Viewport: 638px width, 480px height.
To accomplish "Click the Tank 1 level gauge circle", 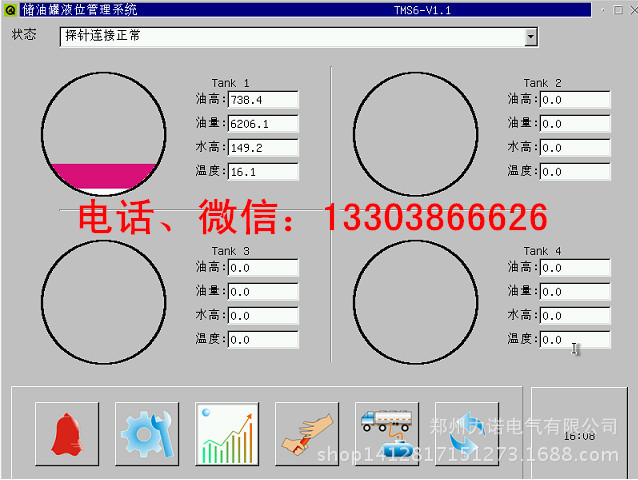I will tap(103, 134).
